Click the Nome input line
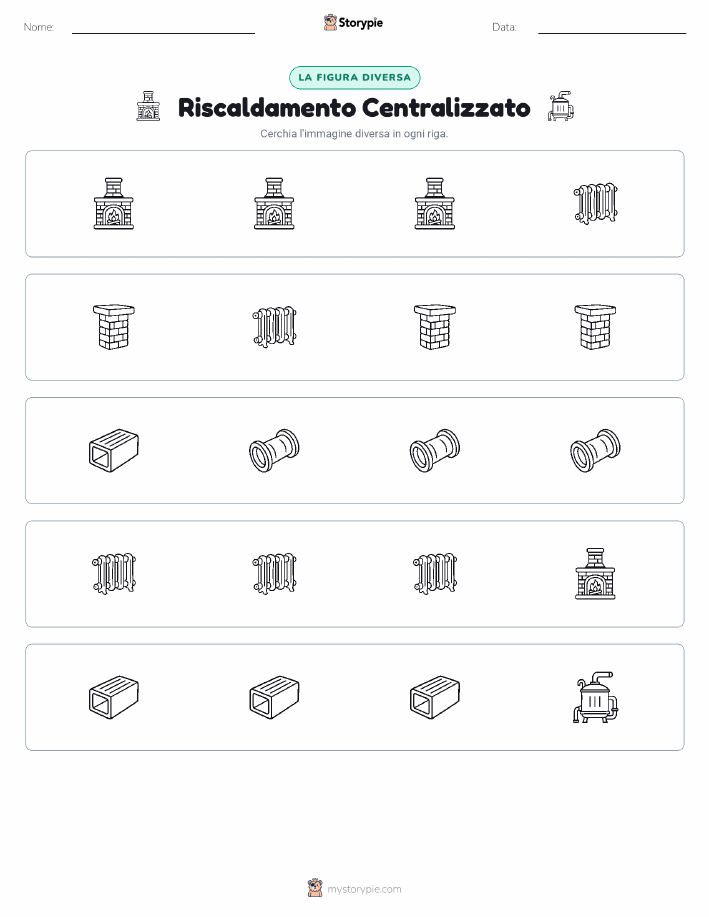Image resolution: width=709 pixels, height=917 pixels. tap(163, 27)
